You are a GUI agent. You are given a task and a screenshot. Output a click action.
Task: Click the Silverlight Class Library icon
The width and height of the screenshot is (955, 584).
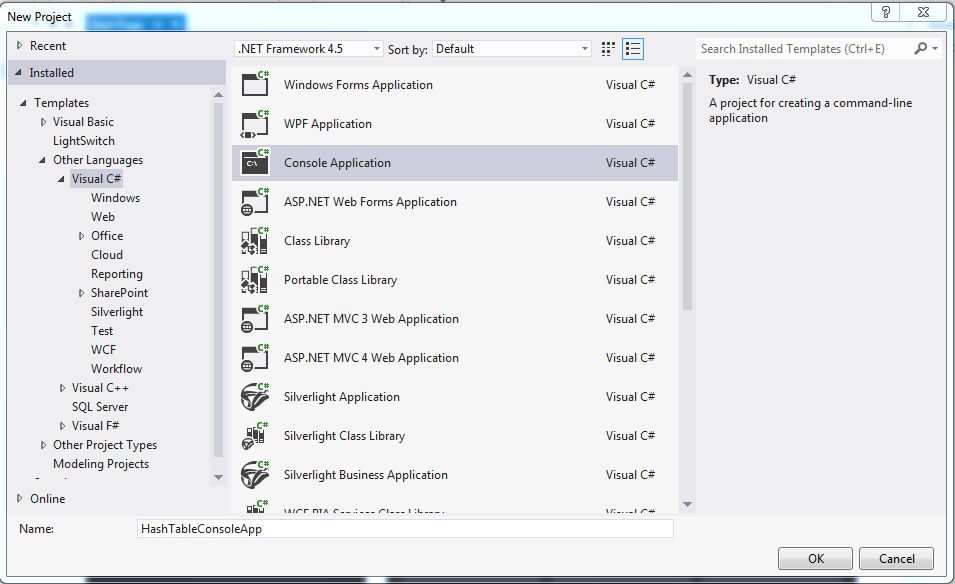pos(255,435)
